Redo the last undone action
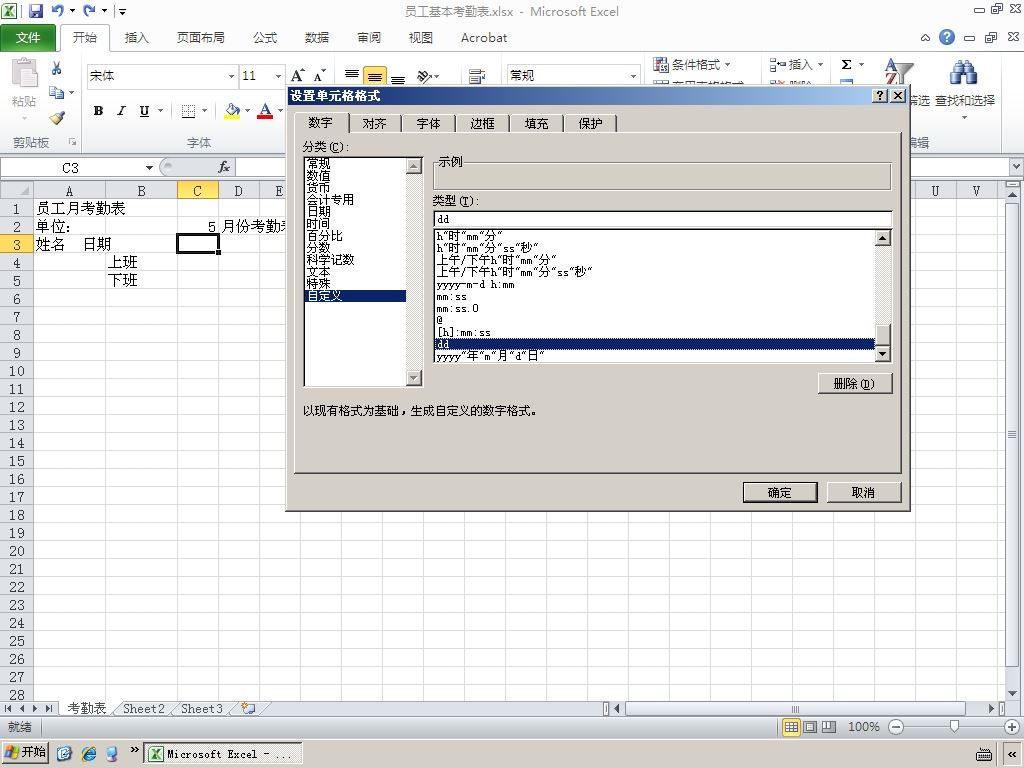Image resolution: width=1024 pixels, height=768 pixels. (89, 10)
